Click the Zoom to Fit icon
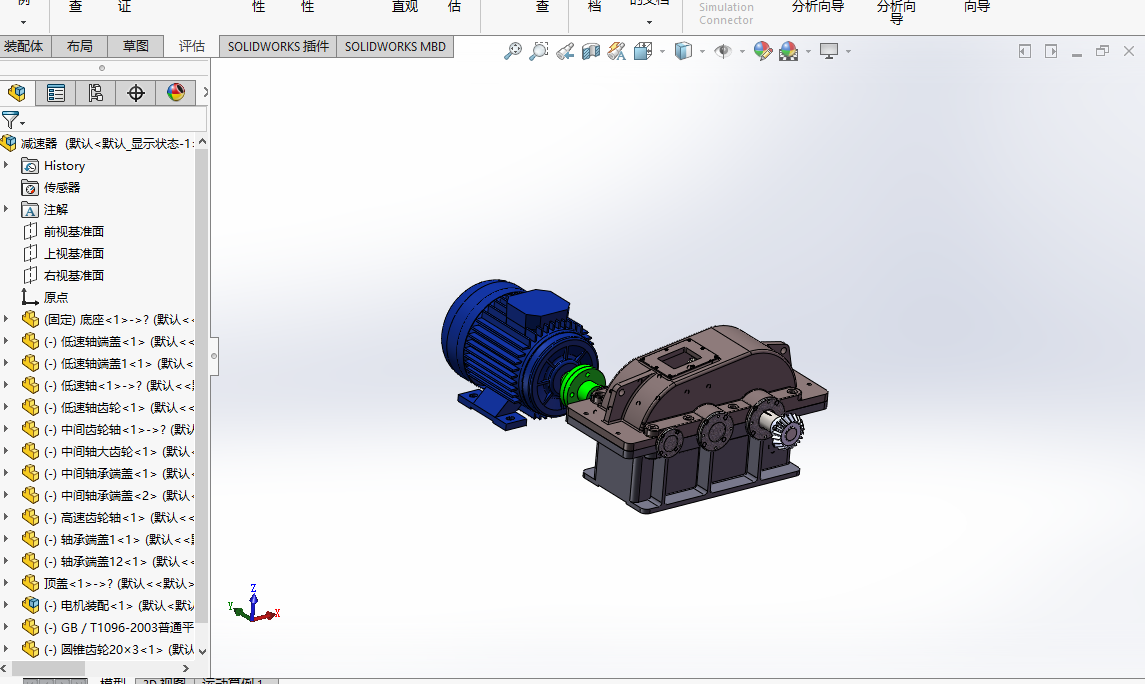The height and width of the screenshot is (684, 1145). (513, 51)
